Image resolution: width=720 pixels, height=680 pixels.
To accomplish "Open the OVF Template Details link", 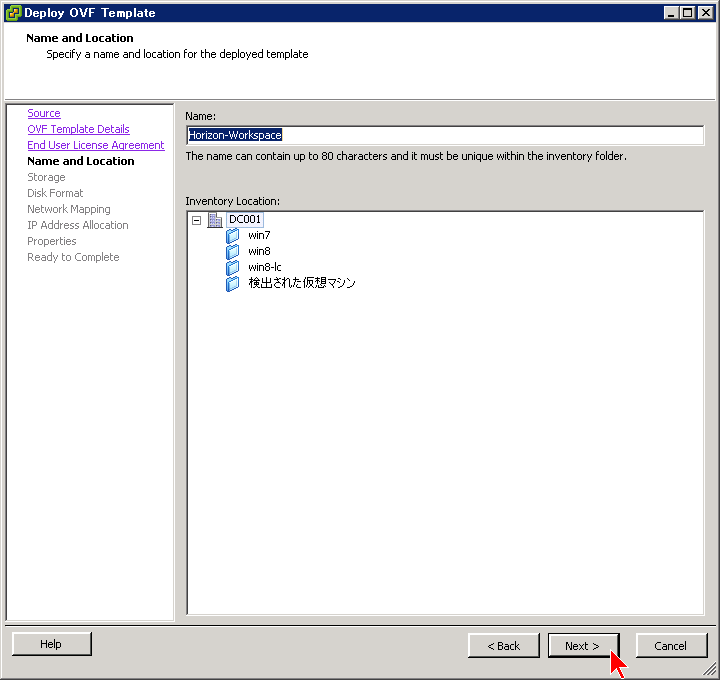I will coord(78,129).
